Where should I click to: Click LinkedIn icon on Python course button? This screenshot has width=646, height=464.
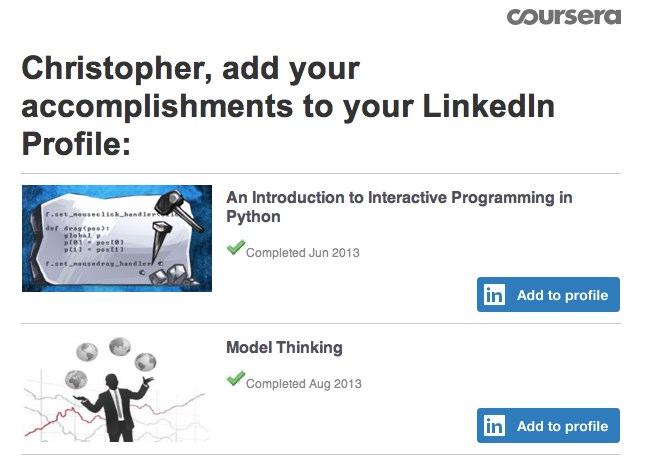tap(495, 295)
